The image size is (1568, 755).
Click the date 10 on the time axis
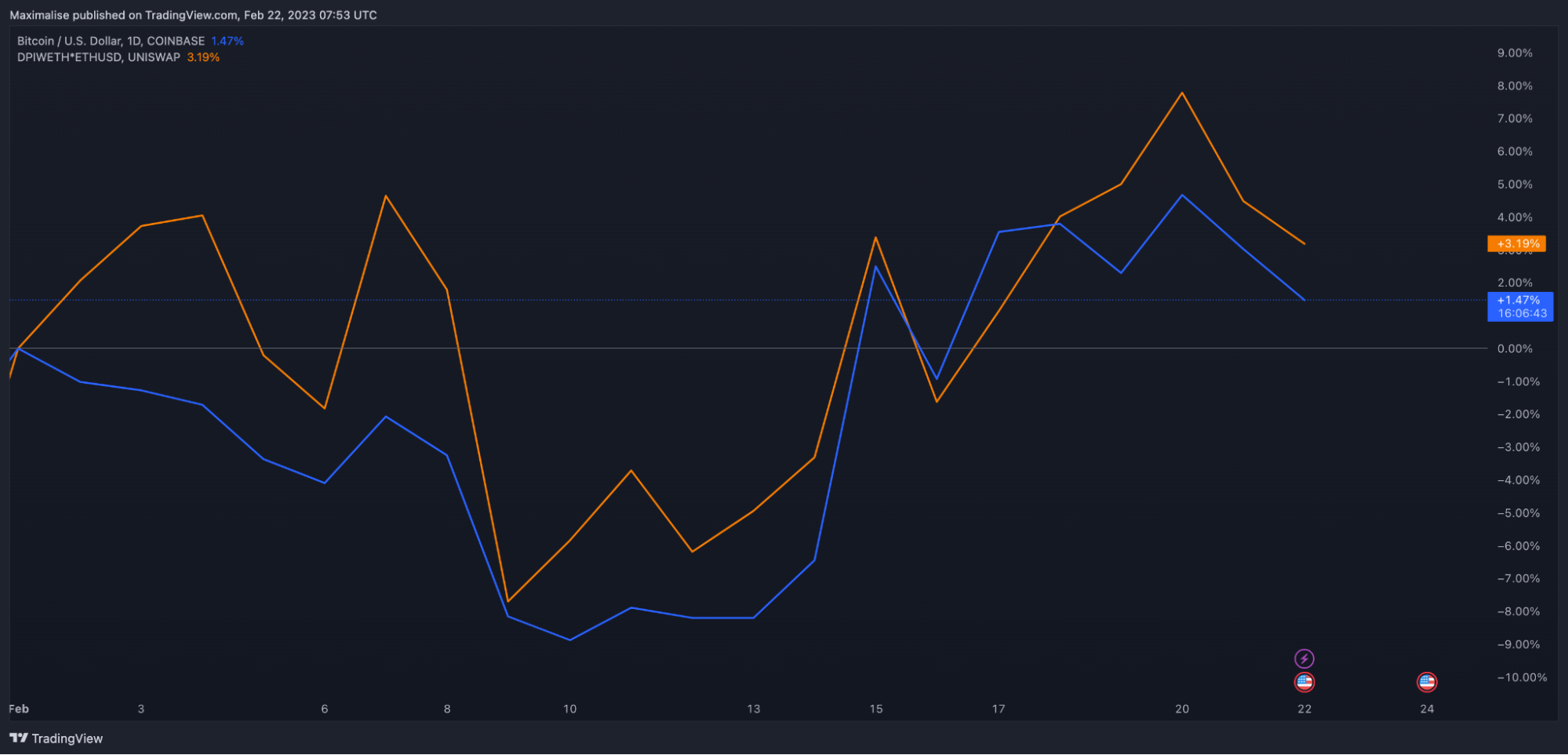tap(569, 709)
